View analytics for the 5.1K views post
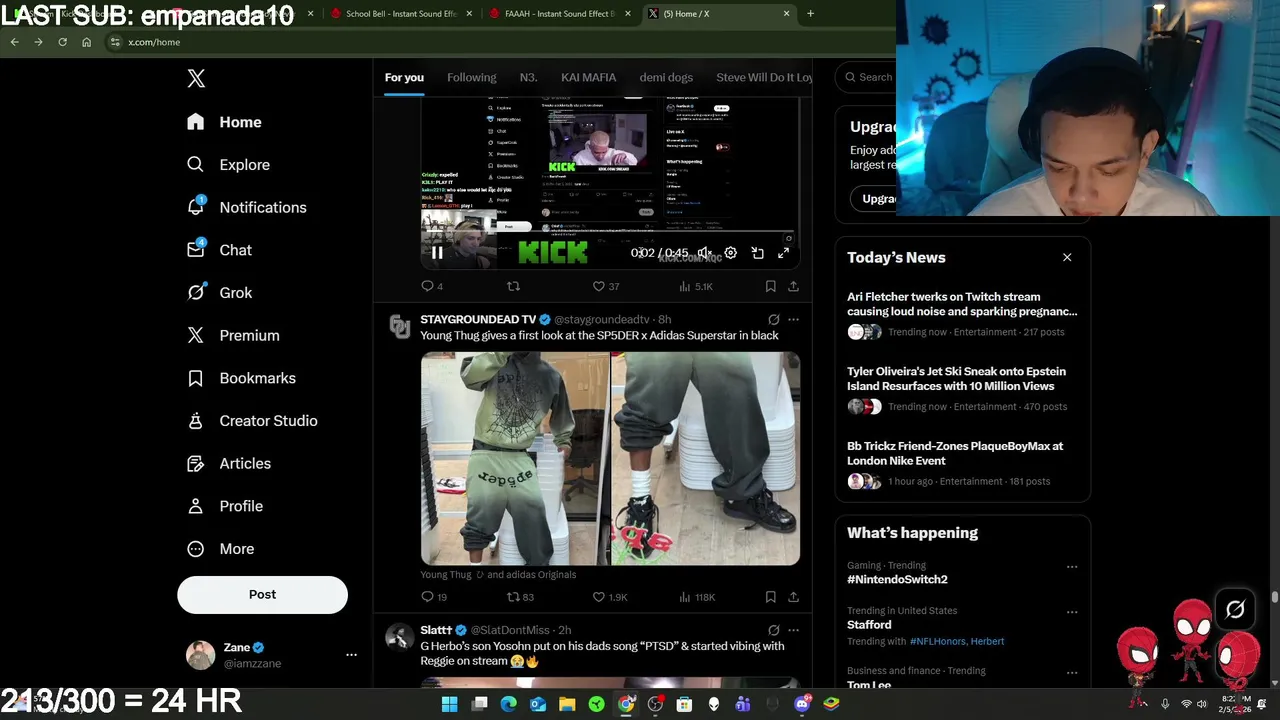The width and height of the screenshot is (1280, 720). coord(695,286)
